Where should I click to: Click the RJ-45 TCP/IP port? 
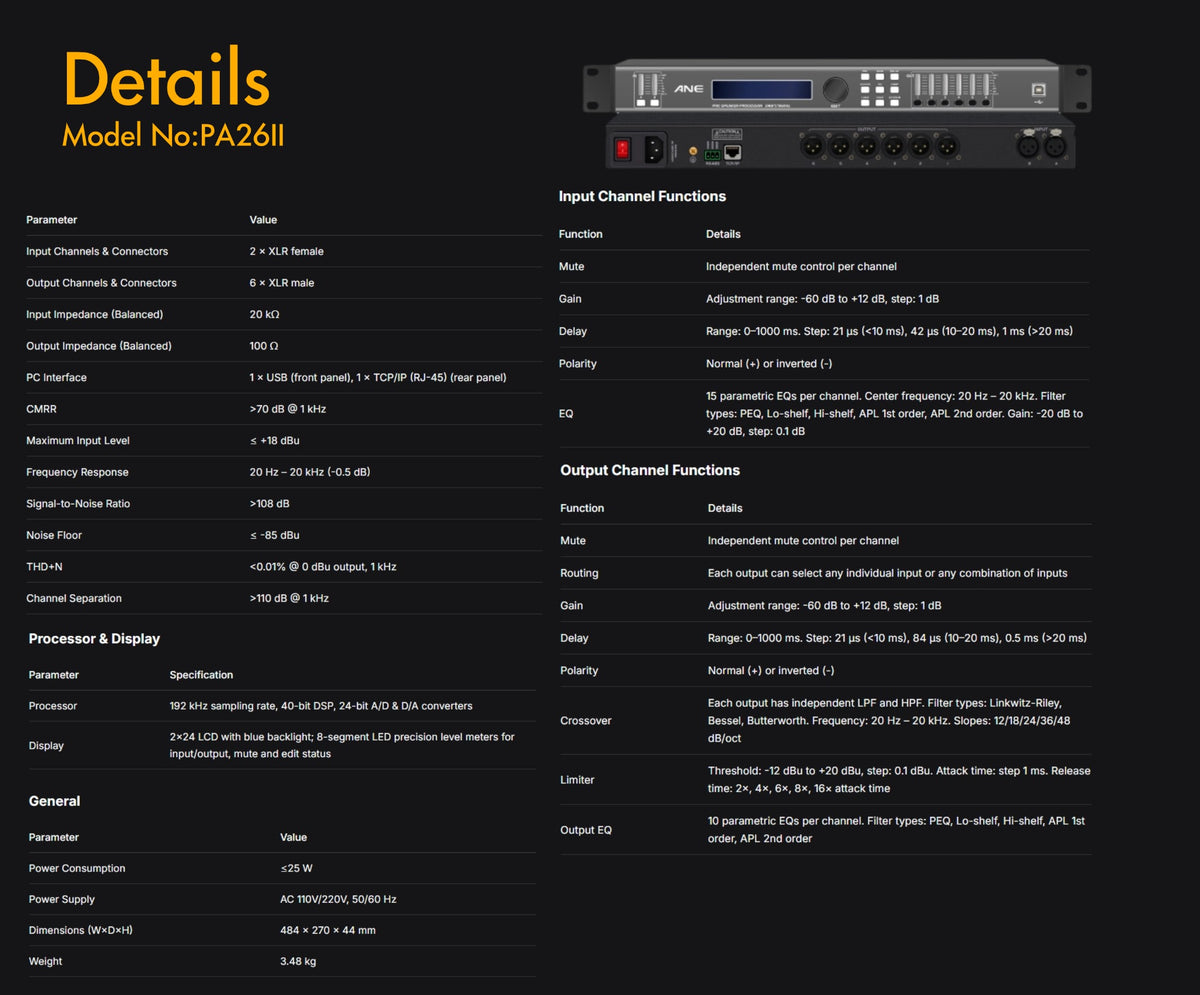732,151
